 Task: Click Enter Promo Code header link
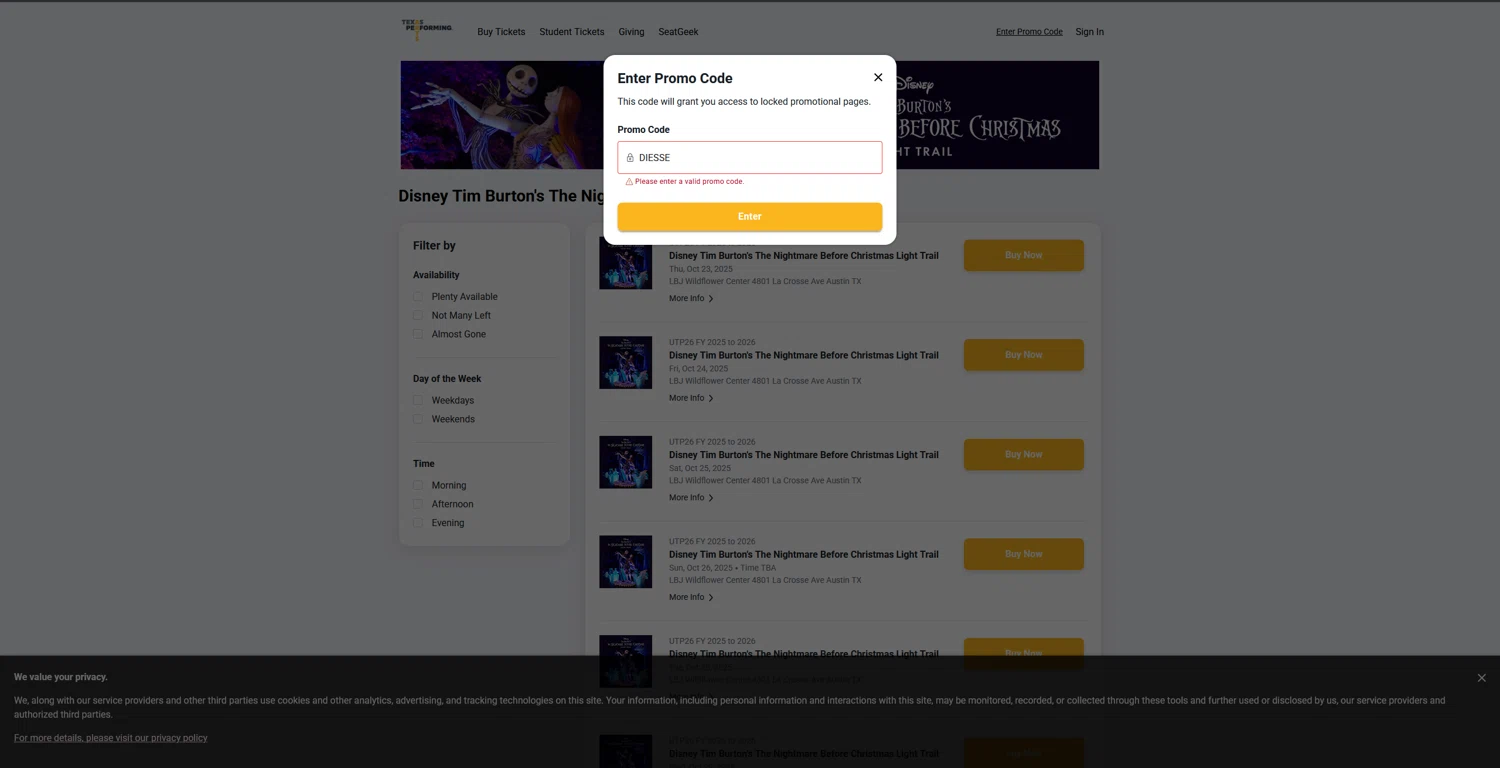[x=1029, y=32]
